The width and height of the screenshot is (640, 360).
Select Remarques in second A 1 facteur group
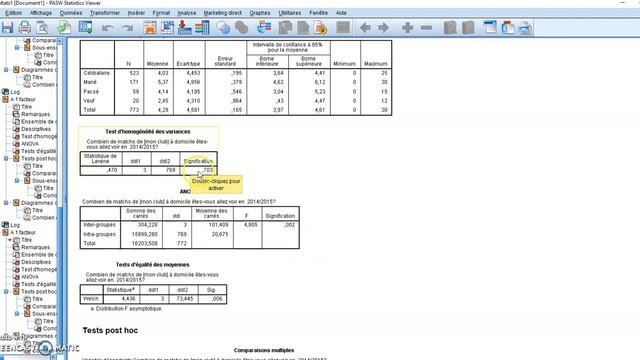coord(36,247)
